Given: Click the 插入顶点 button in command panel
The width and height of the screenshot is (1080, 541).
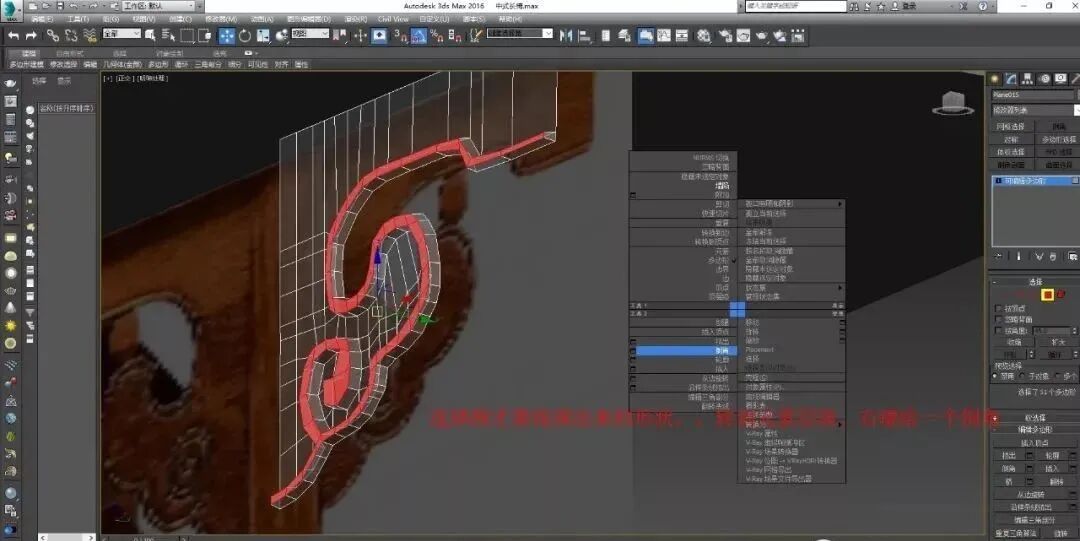Looking at the screenshot, I should tap(1035, 442).
